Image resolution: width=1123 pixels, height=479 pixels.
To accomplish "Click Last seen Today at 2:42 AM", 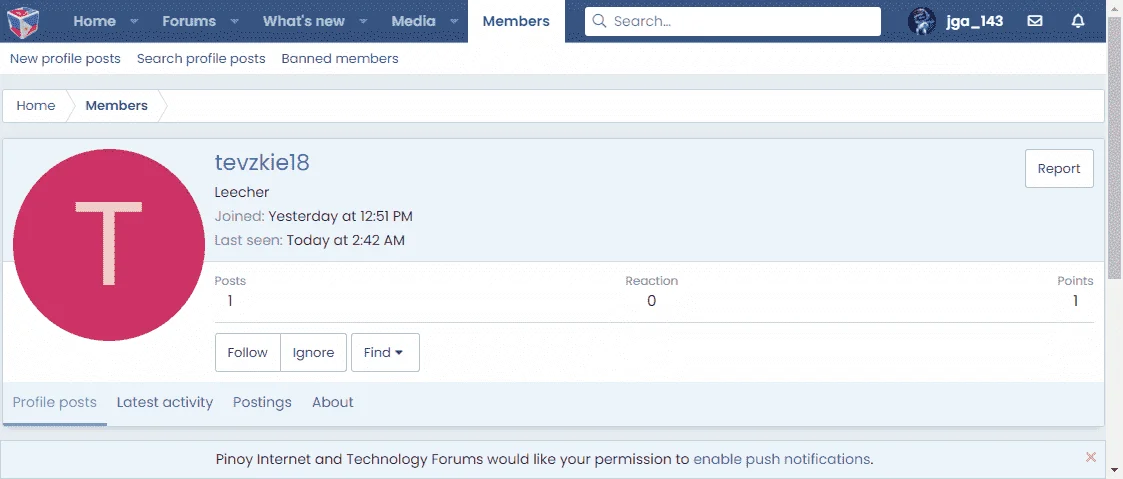I will click(x=346, y=241).
